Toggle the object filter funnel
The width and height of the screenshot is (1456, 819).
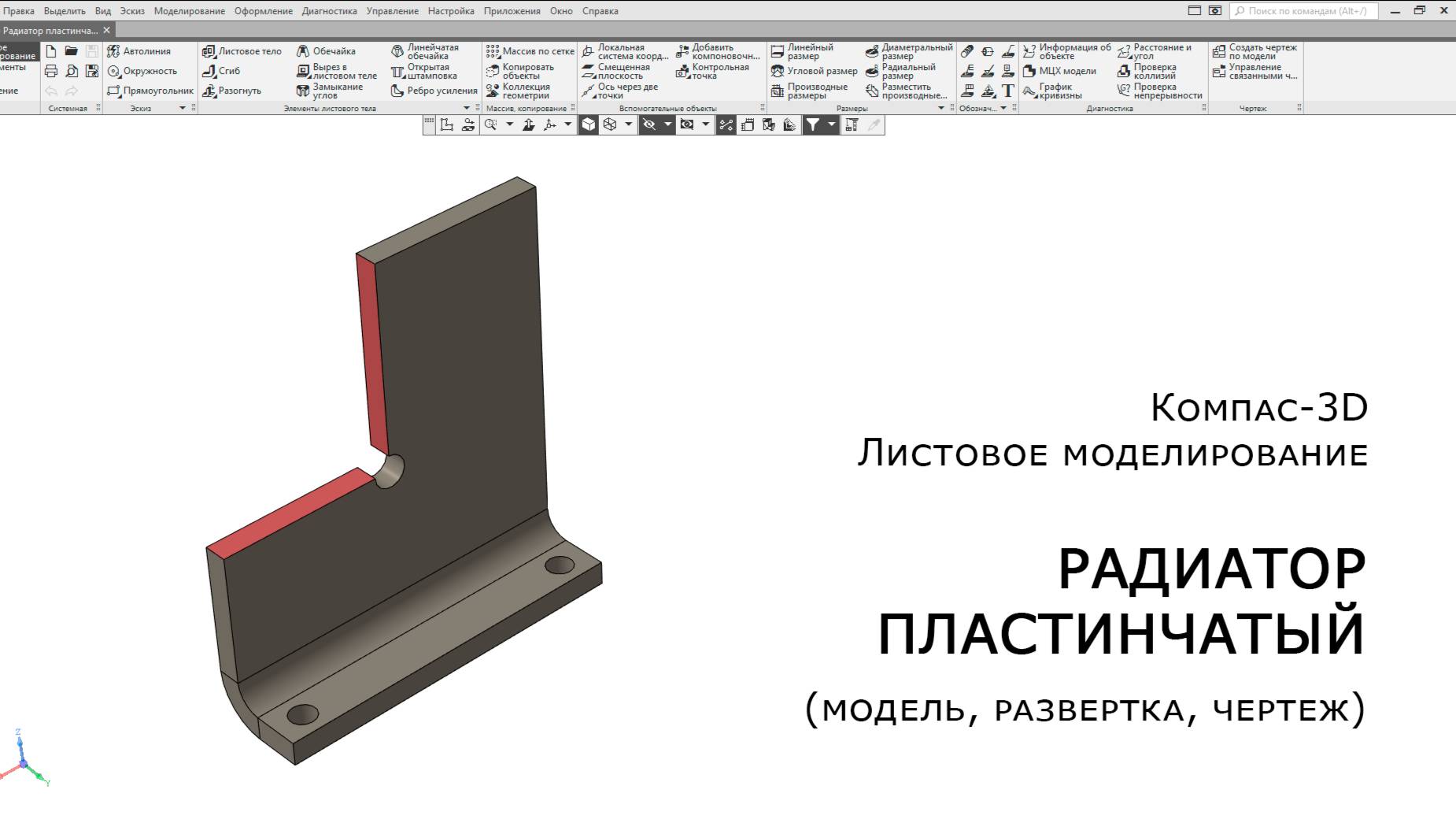click(x=813, y=124)
